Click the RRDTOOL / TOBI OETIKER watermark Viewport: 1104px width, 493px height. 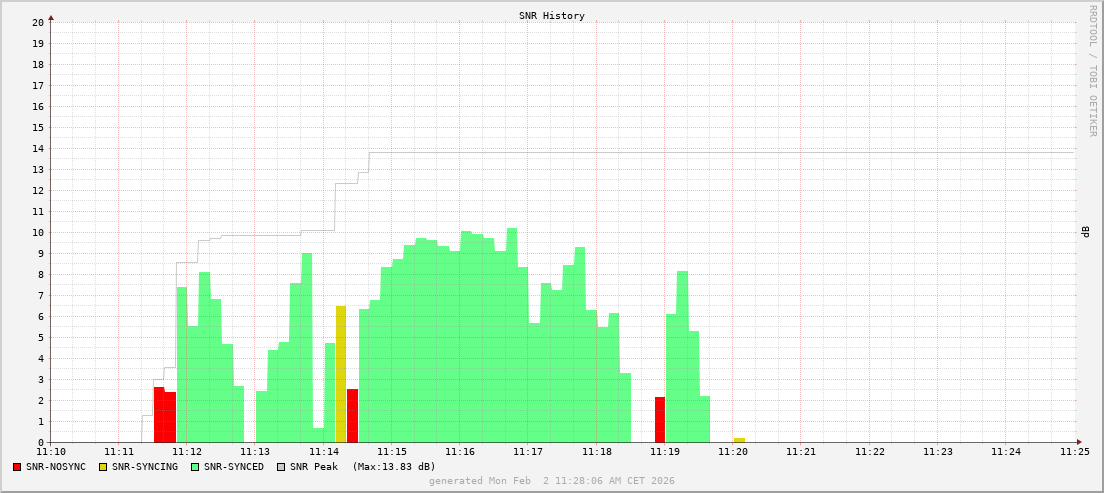tap(1092, 70)
